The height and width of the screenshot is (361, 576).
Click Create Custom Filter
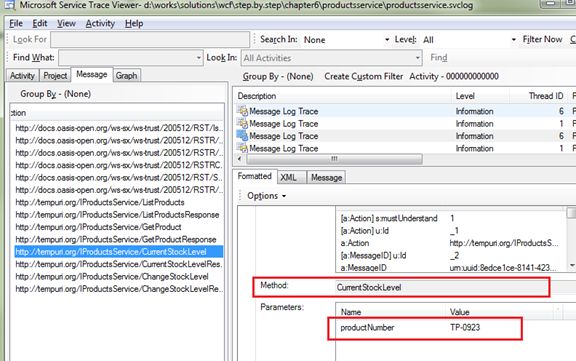pyautogui.click(x=363, y=76)
